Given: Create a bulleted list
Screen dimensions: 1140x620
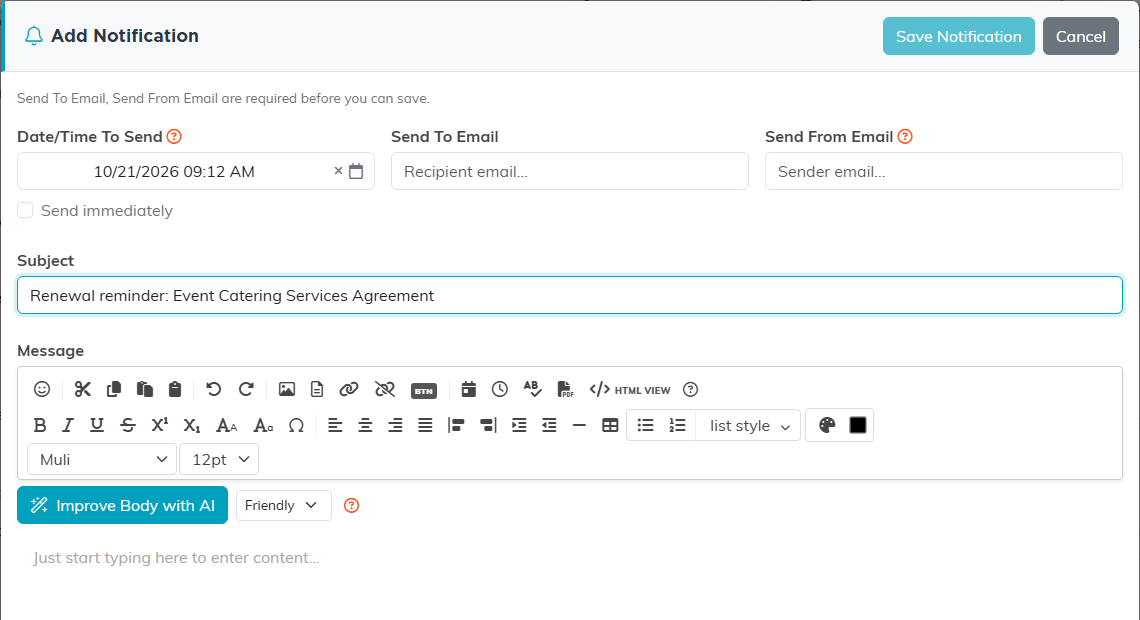Looking at the screenshot, I should (x=645, y=425).
